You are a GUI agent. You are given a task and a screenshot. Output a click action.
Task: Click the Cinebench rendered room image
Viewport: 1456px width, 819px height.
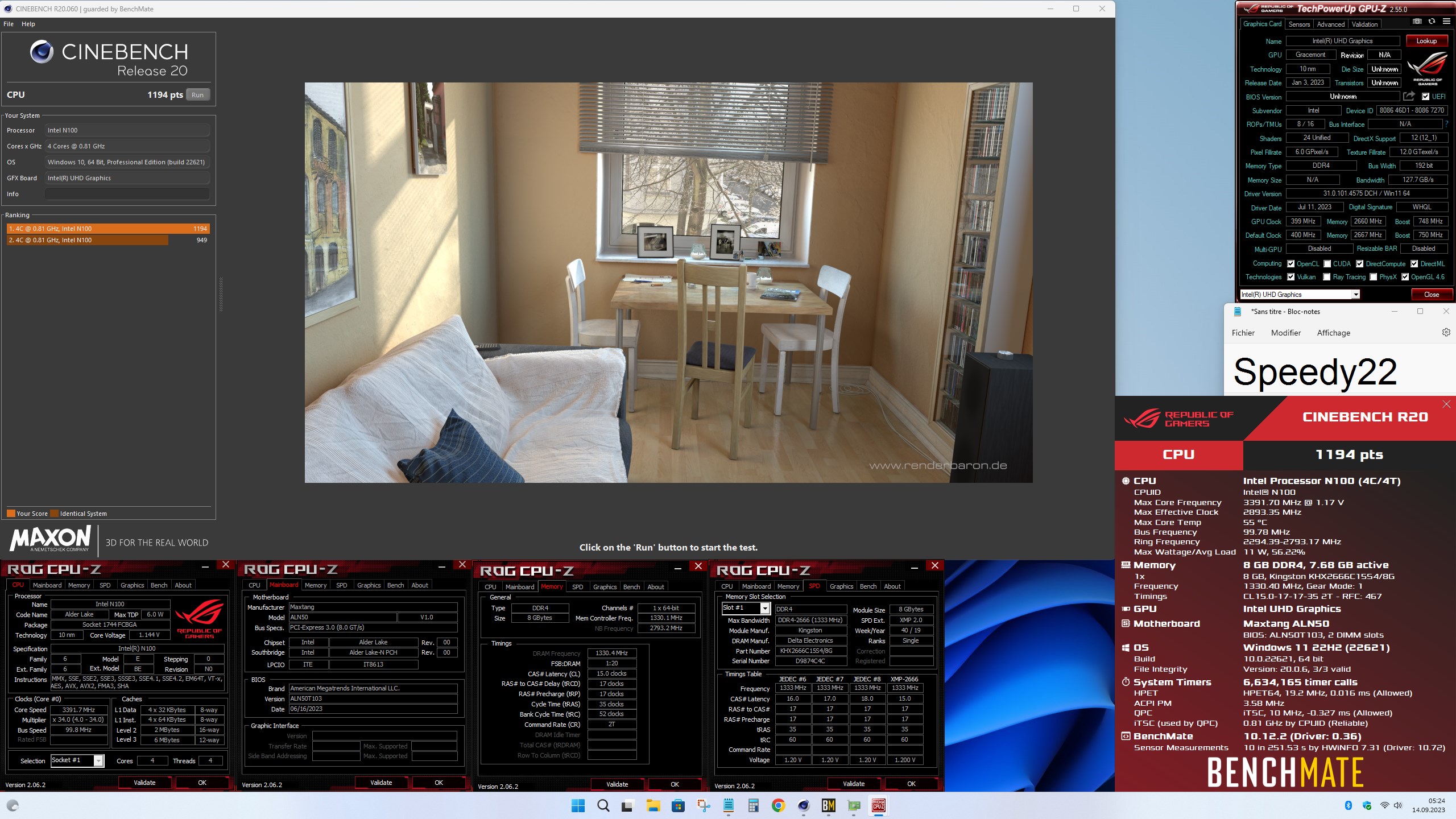(x=668, y=283)
